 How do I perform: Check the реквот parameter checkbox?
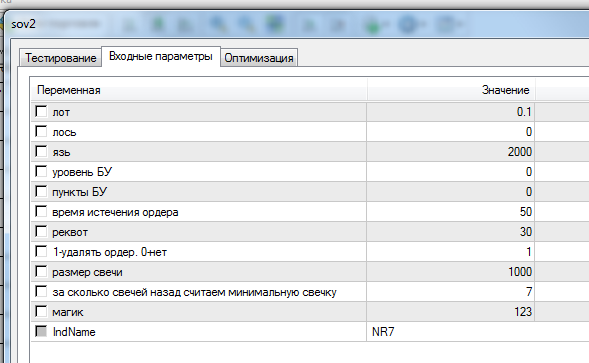click(41, 231)
